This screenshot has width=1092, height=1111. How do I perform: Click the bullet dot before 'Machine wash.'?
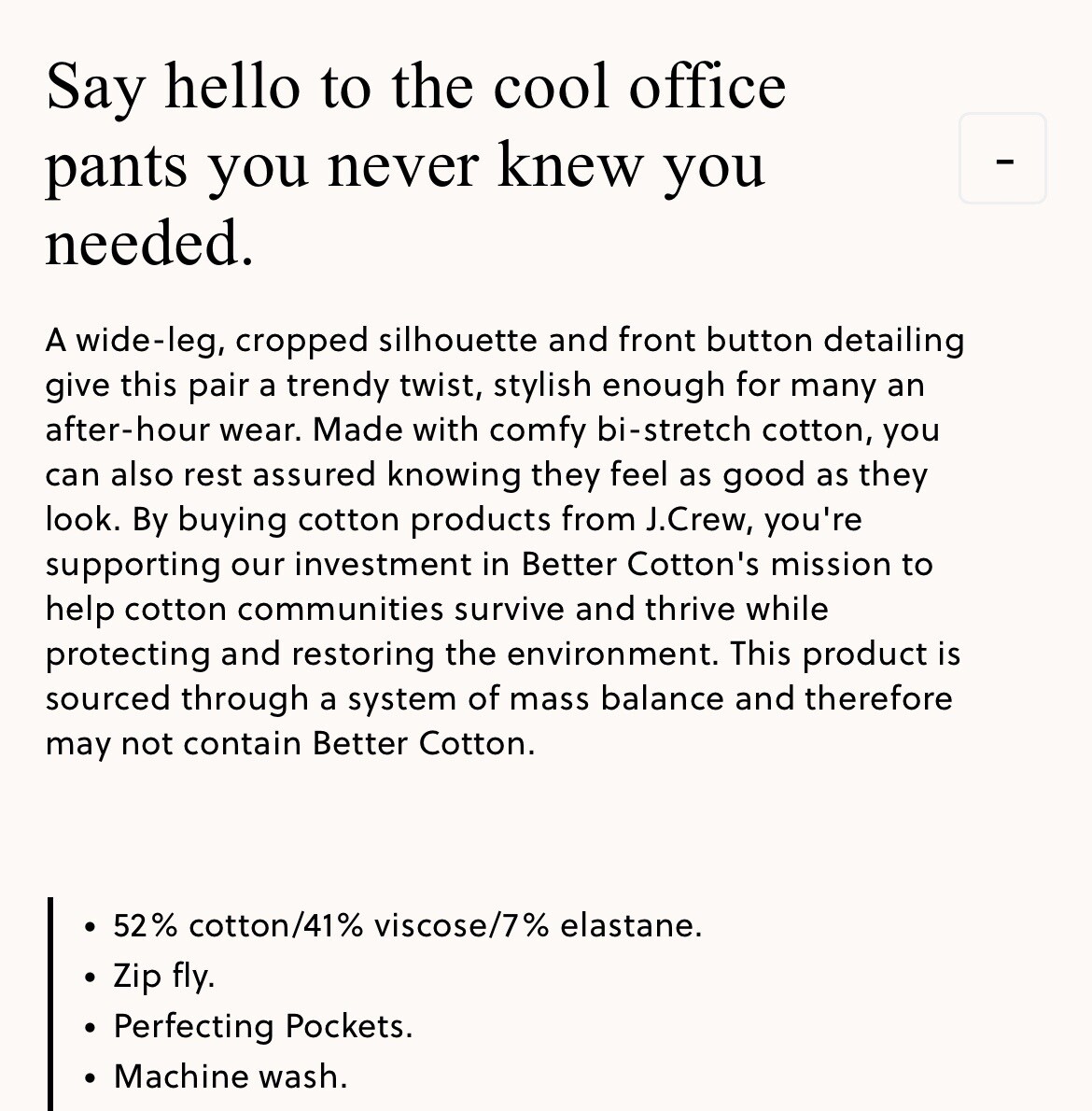(90, 1078)
